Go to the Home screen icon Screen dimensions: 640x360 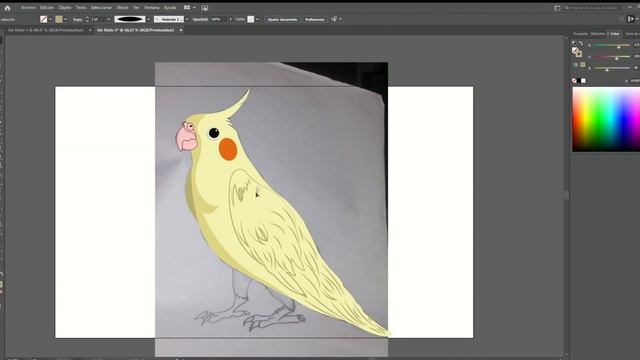point(7,7)
